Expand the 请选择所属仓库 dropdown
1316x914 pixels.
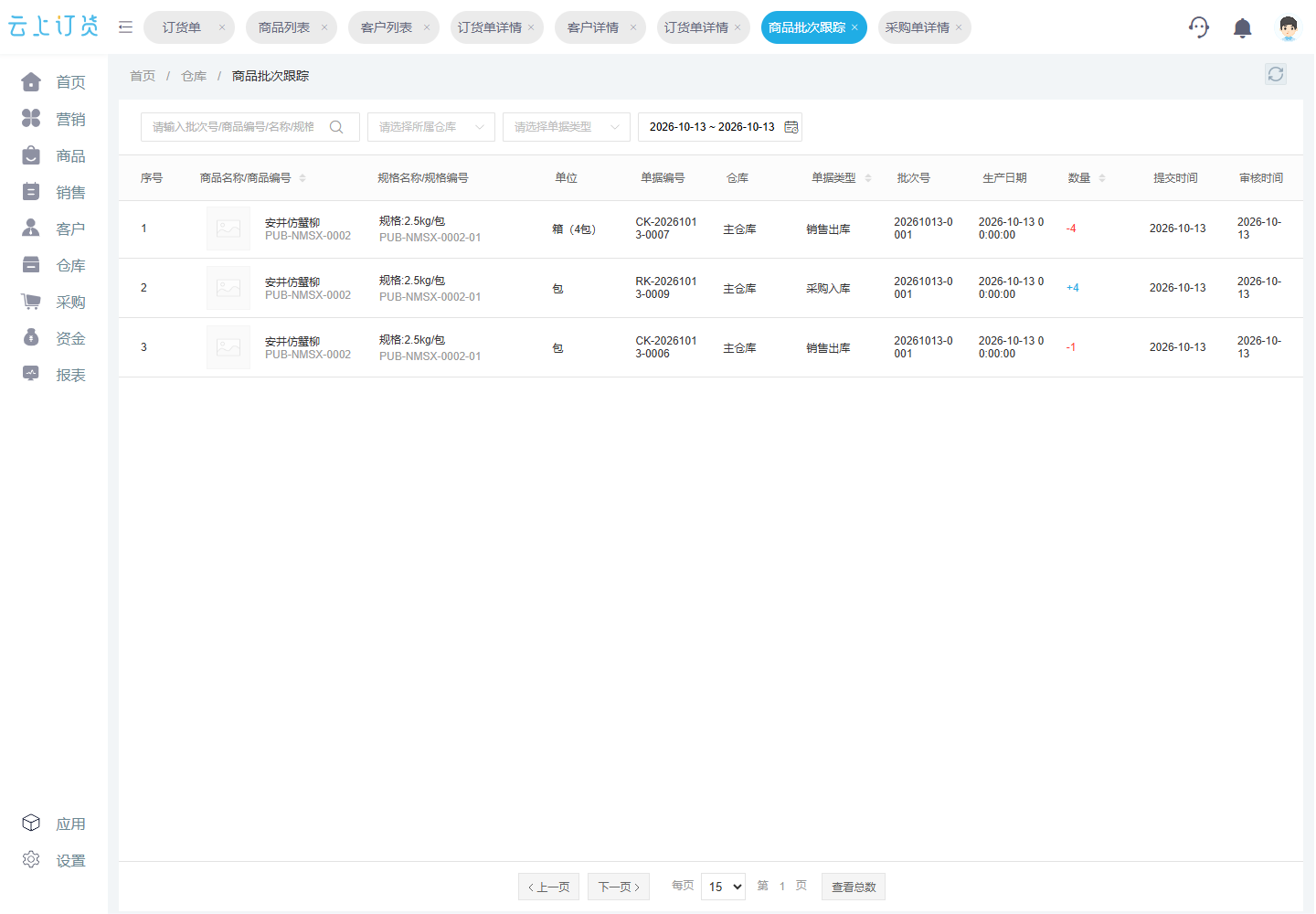pos(431,127)
